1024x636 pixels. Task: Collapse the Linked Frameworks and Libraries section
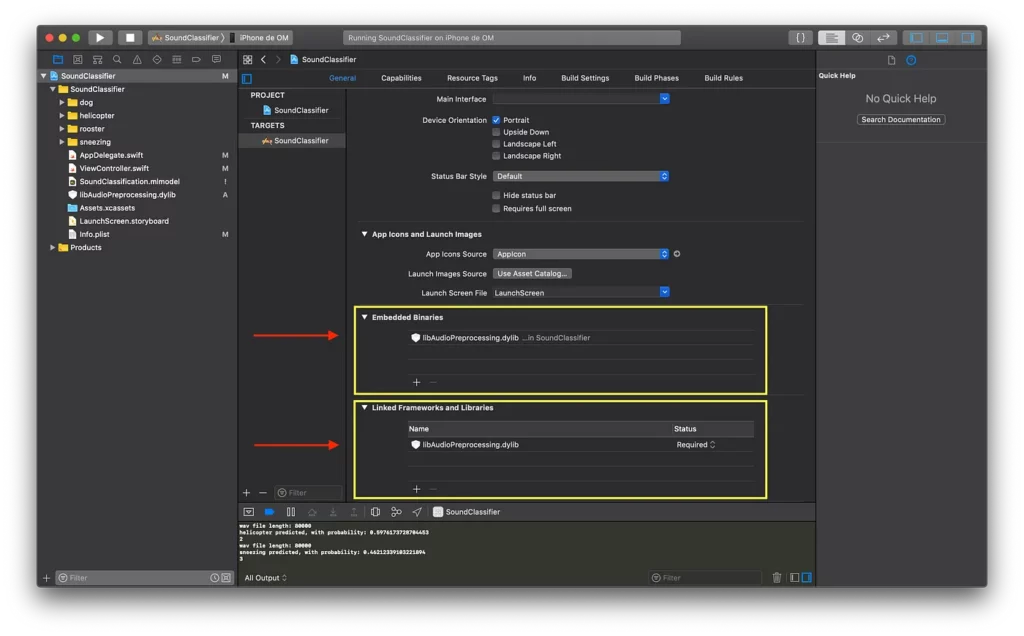click(364, 407)
